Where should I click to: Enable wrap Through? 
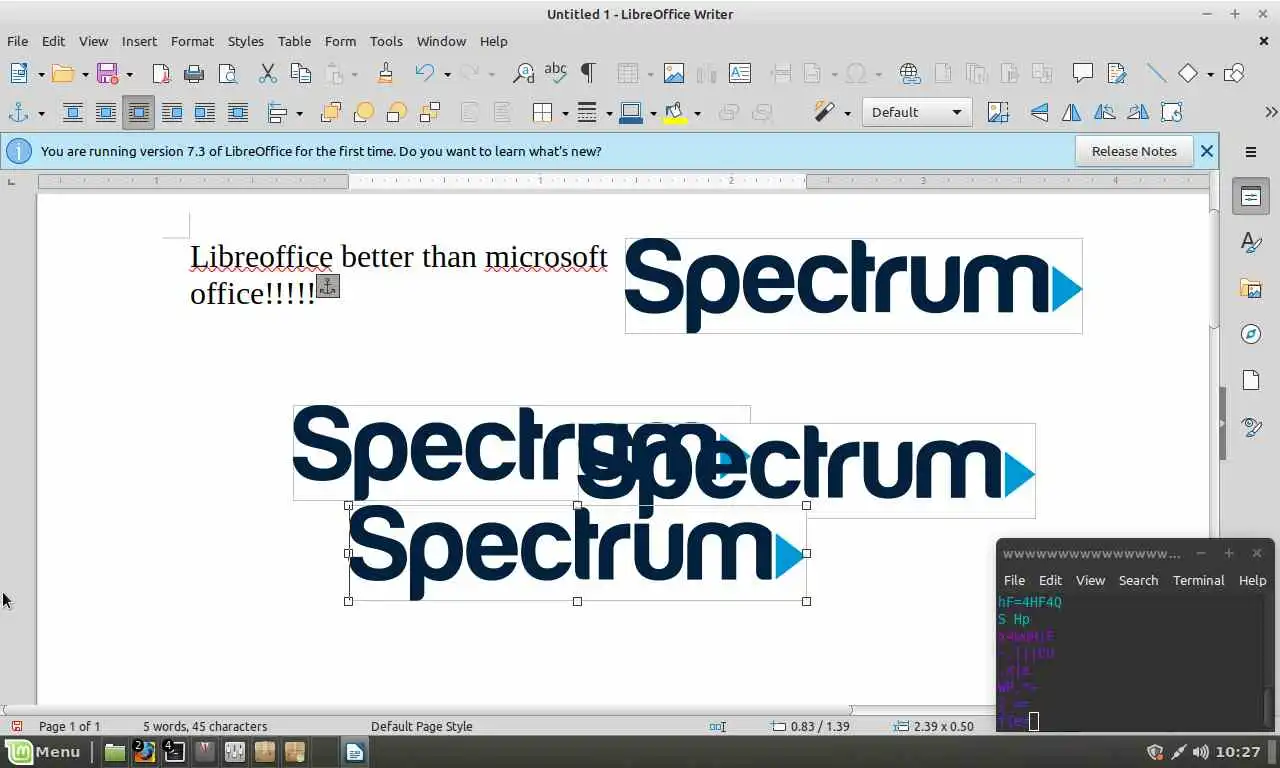coord(238,112)
